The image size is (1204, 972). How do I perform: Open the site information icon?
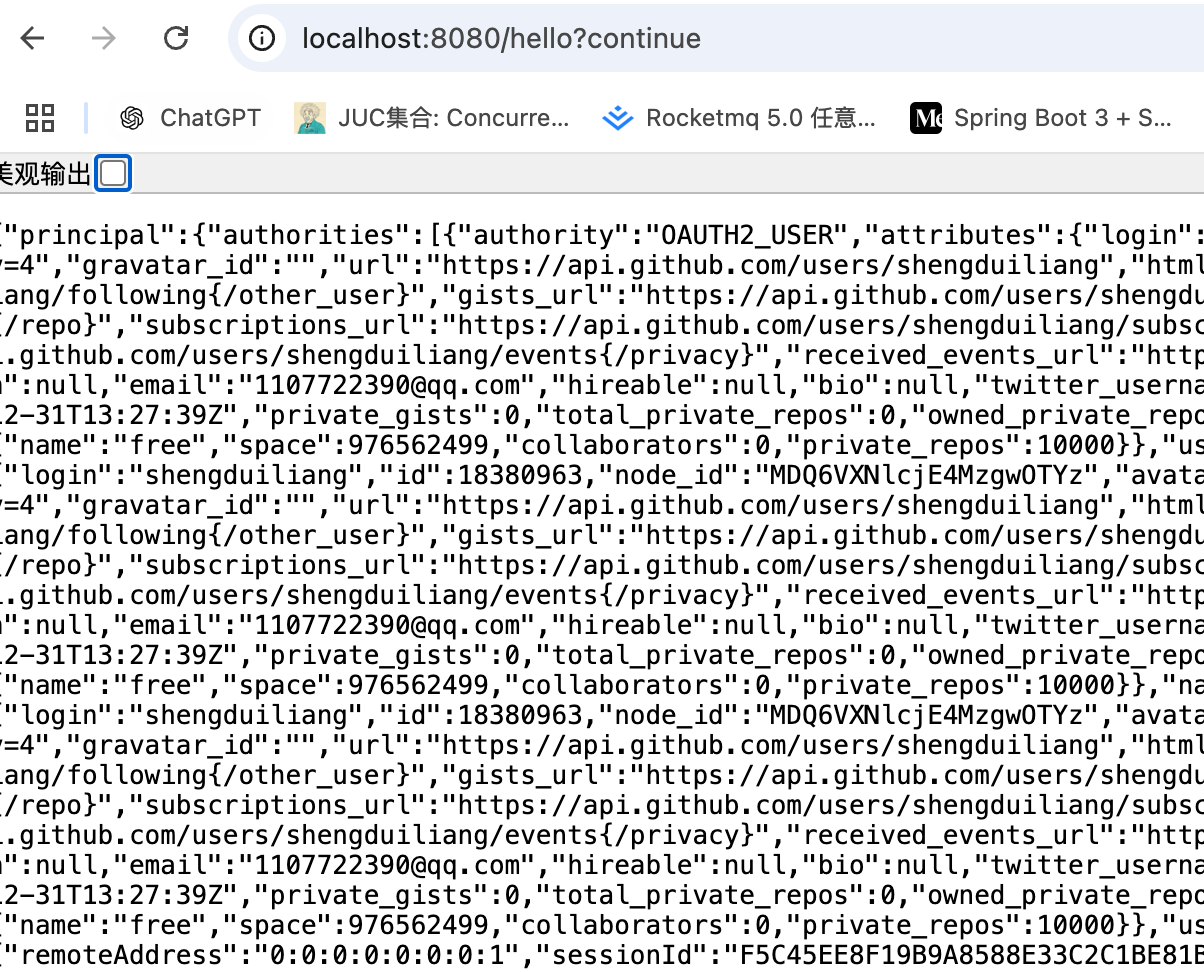point(262,39)
